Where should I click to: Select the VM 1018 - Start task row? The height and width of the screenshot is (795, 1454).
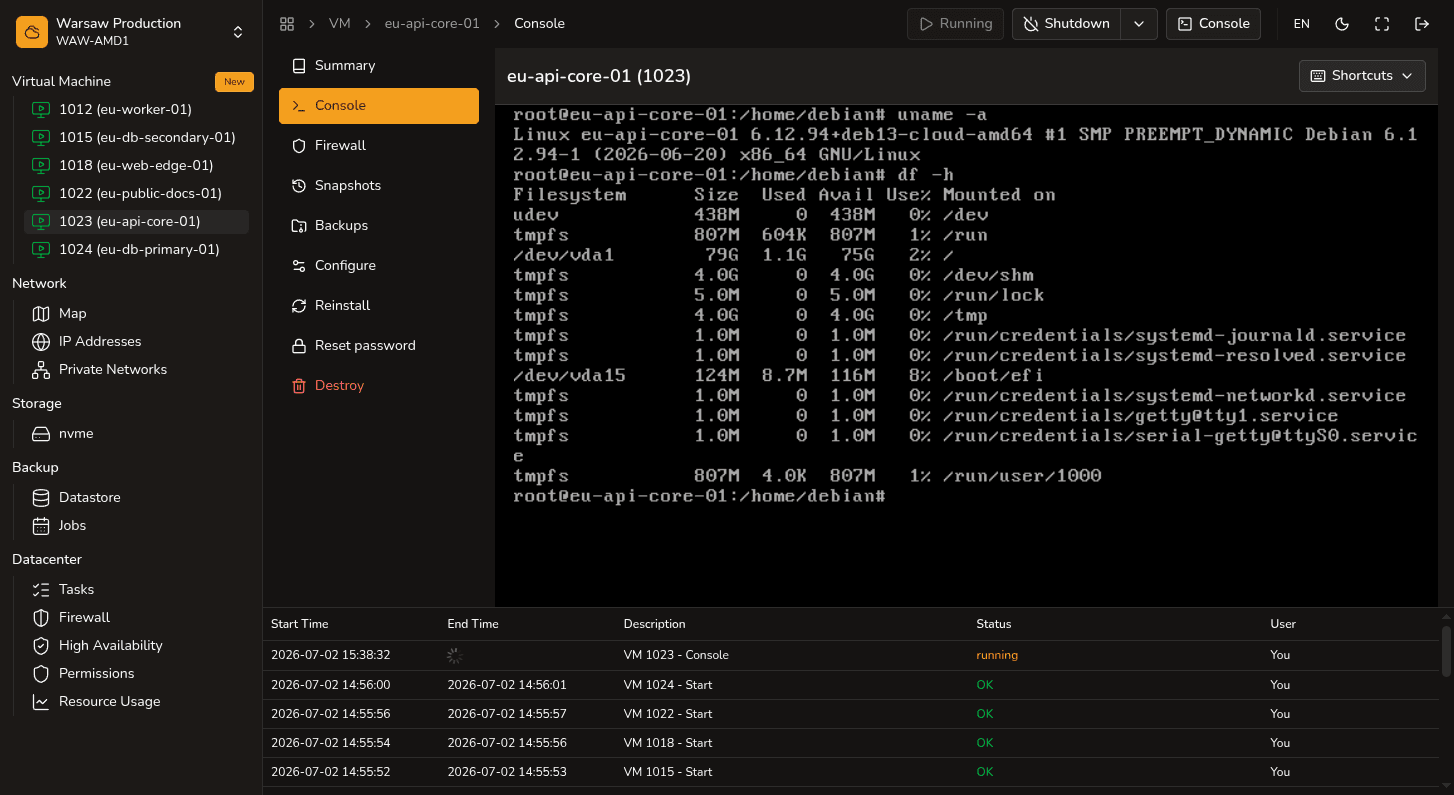[851, 743]
